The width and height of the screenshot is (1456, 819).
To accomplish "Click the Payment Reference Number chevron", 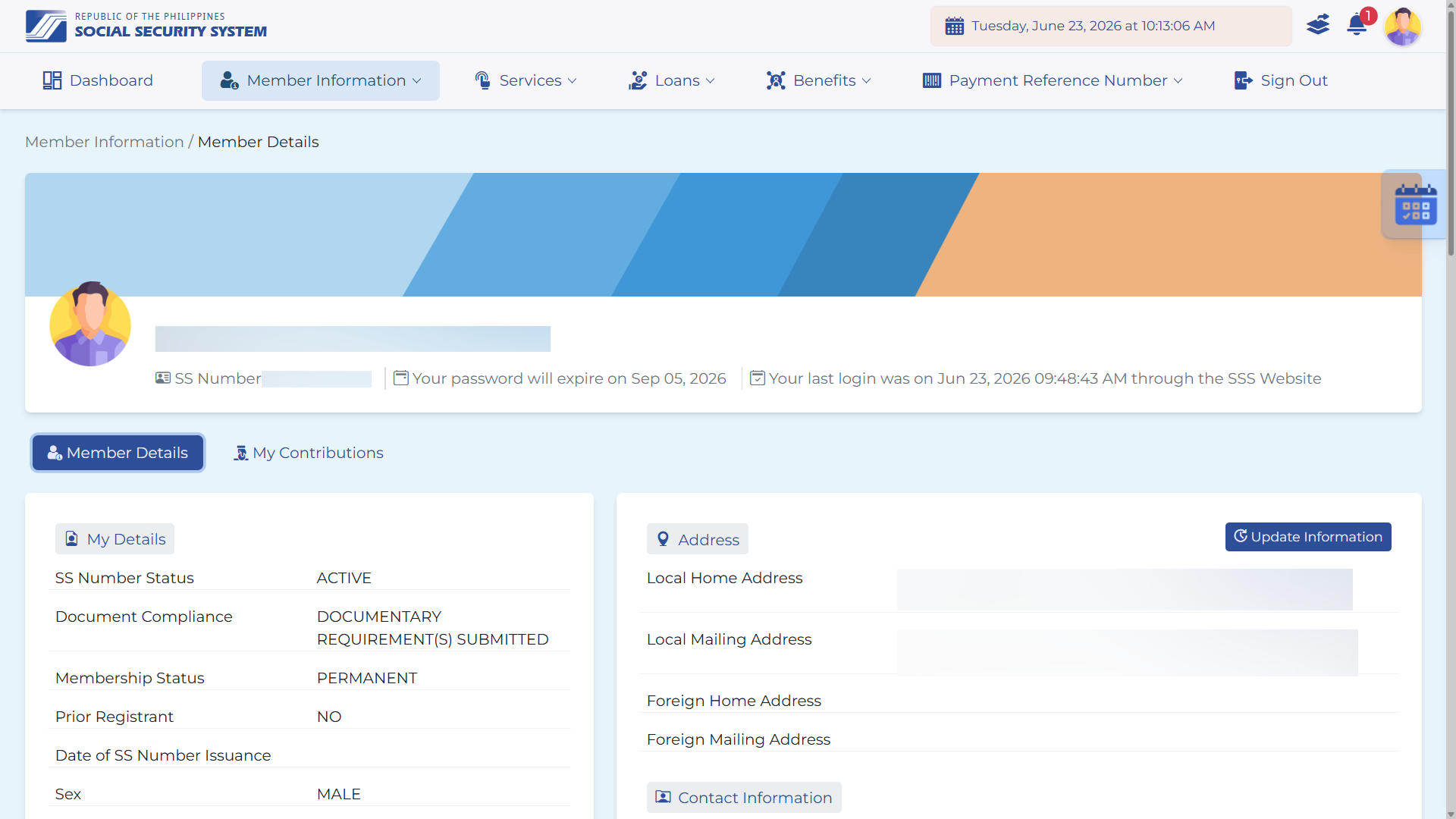I will (x=1178, y=81).
